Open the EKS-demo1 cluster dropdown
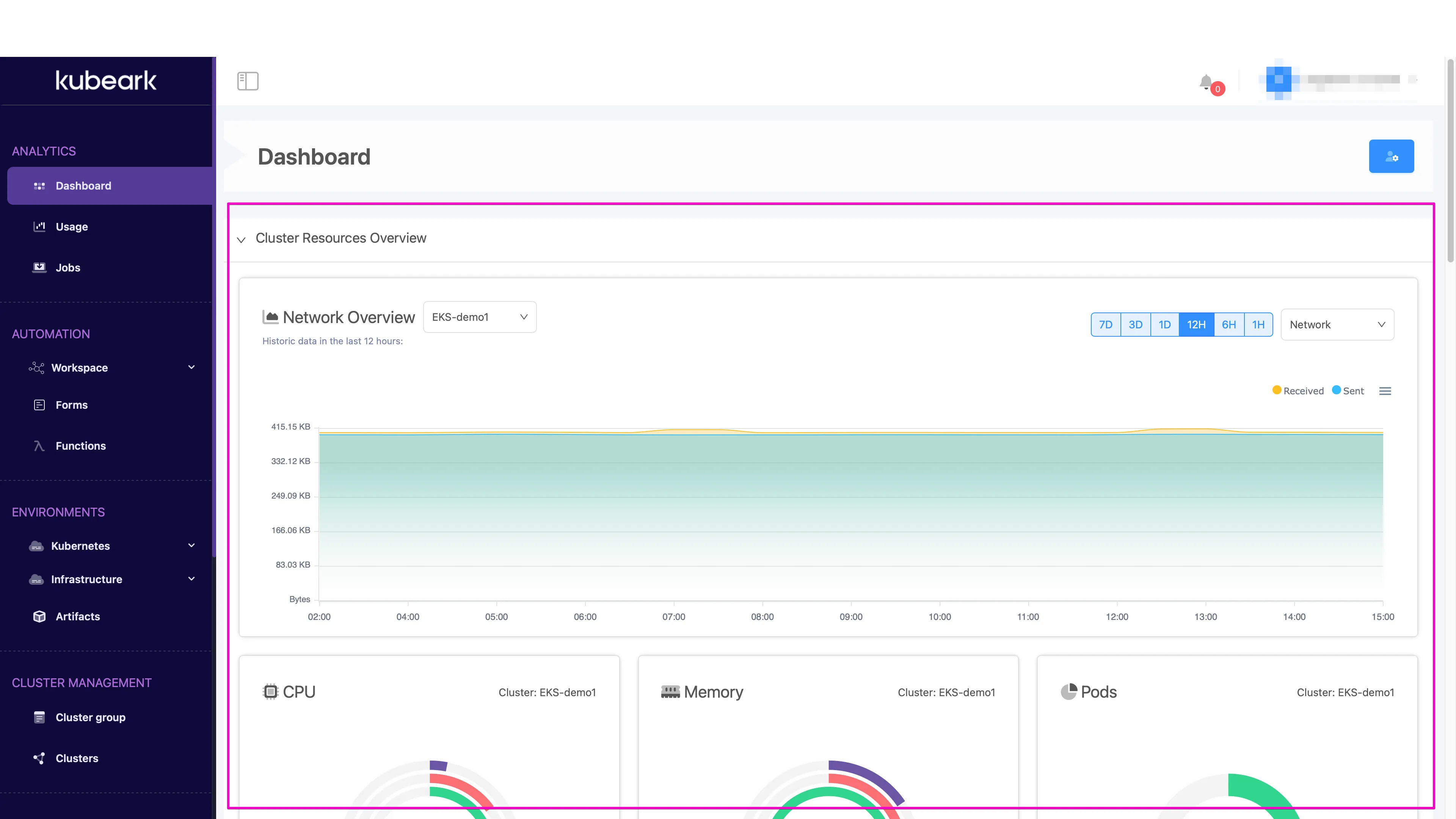This screenshot has height=819, width=1456. [479, 317]
